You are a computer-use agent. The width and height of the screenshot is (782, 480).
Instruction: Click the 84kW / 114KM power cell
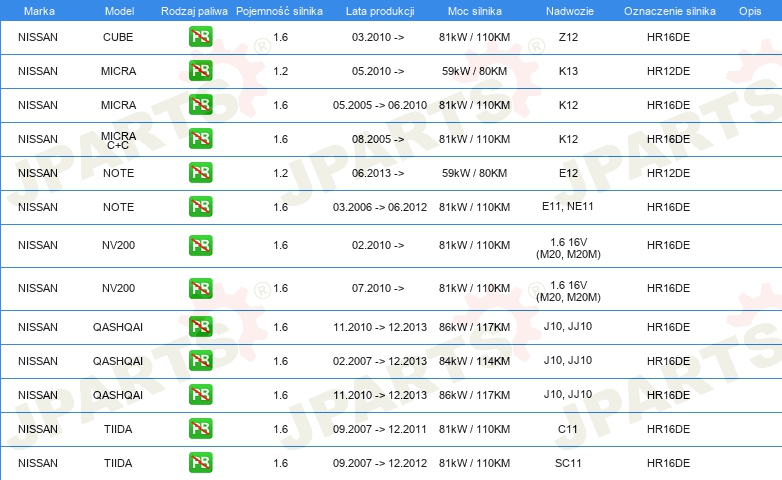(474, 361)
